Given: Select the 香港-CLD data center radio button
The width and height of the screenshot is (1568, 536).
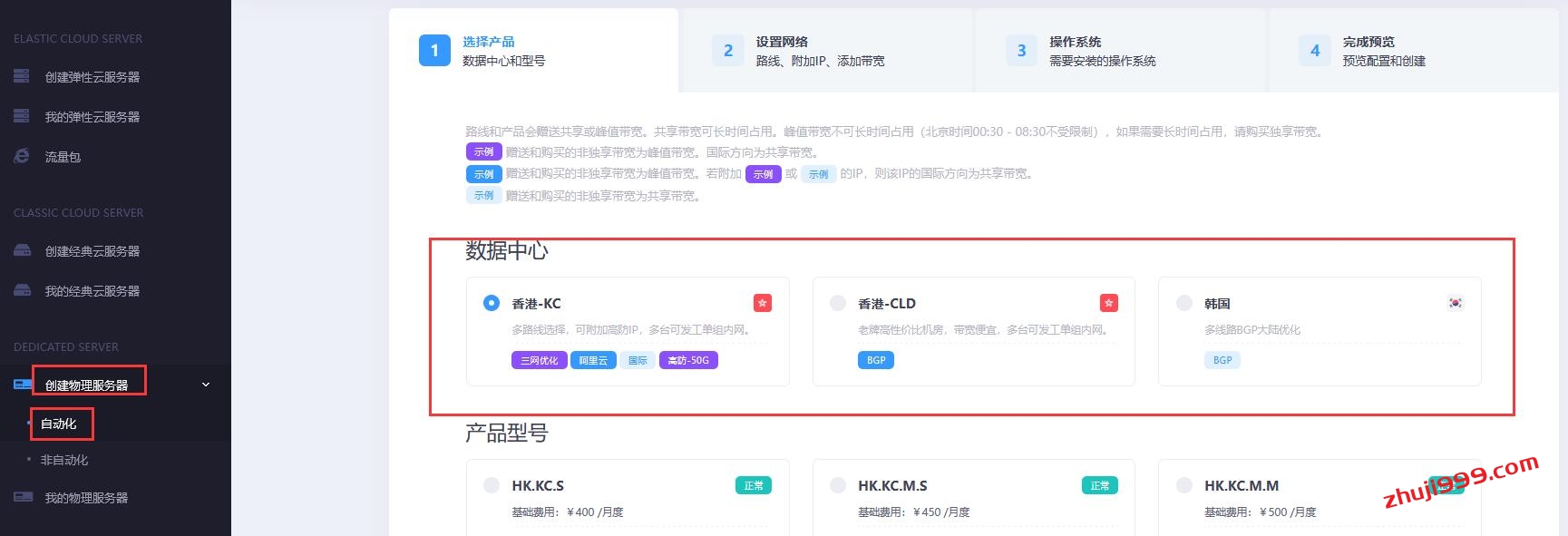Looking at the screenshot, I should click(x=838, y=303).
